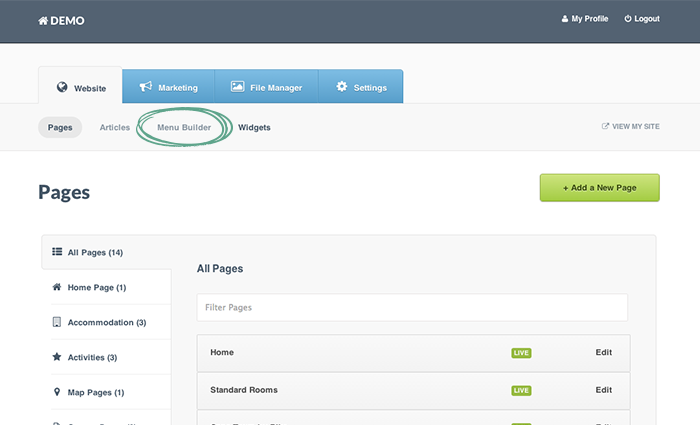Select the Pages sub-navigation item
700x425 pixels.
[60, 128]
